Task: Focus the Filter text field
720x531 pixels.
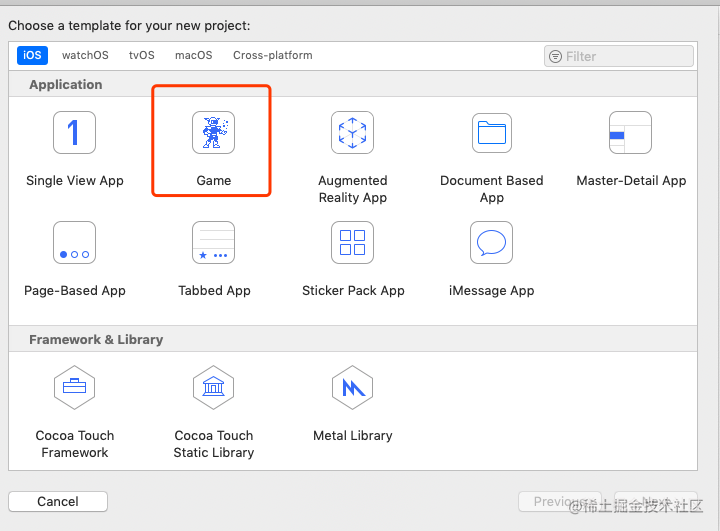Action: tap(619, 56)
